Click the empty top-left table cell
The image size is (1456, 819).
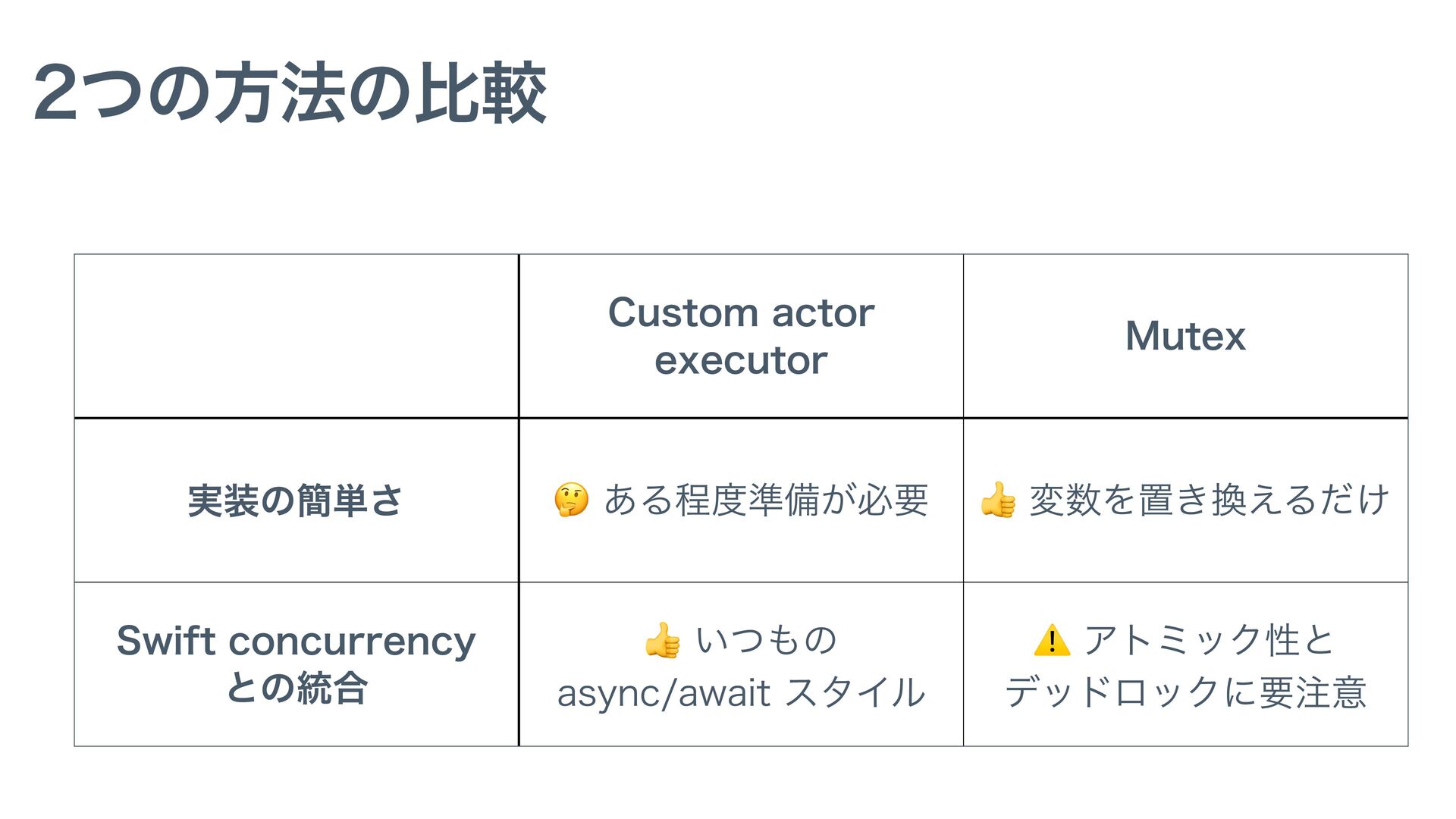297,336
